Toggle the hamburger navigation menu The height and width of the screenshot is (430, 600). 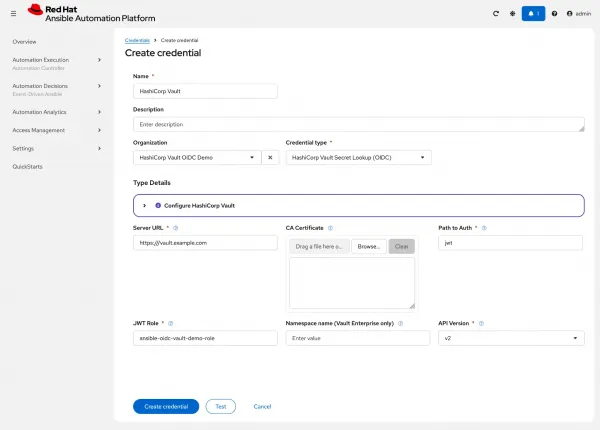(13, 14)
